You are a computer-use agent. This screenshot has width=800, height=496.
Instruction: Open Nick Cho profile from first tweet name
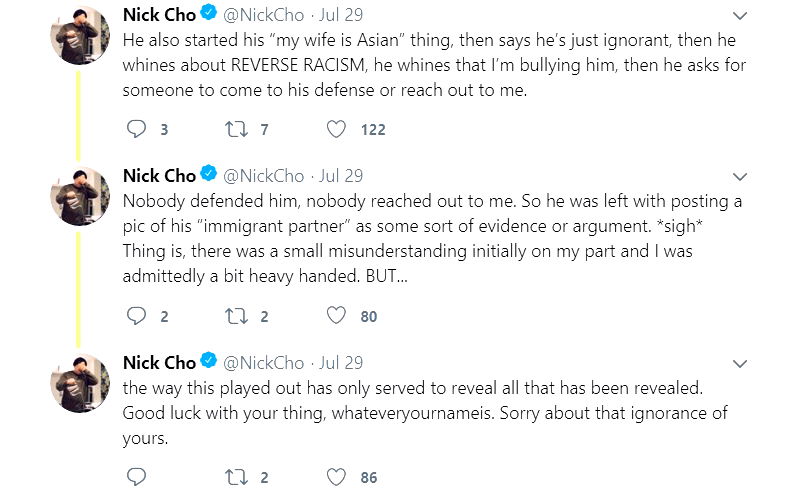pyautogui.click(x=159, y=15)
